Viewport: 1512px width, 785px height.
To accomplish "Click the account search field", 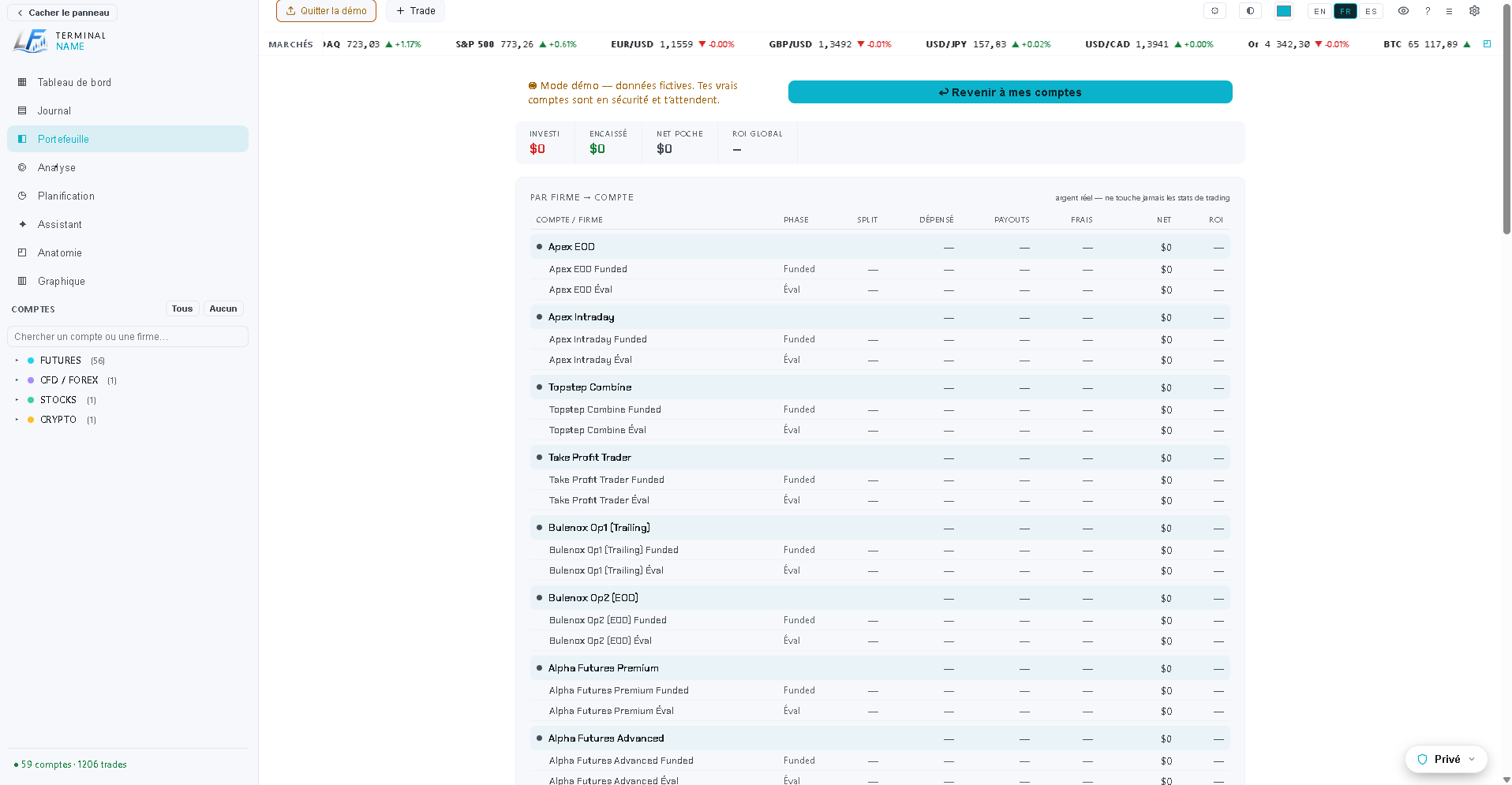I will [x=128, y=336].
